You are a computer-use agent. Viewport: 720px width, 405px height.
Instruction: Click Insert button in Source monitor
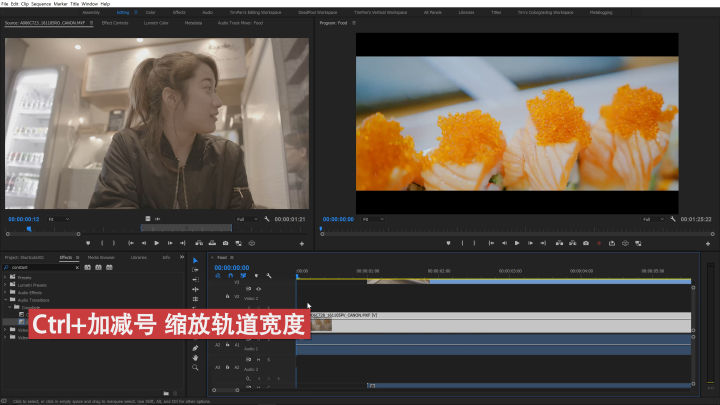click(199, 243)
